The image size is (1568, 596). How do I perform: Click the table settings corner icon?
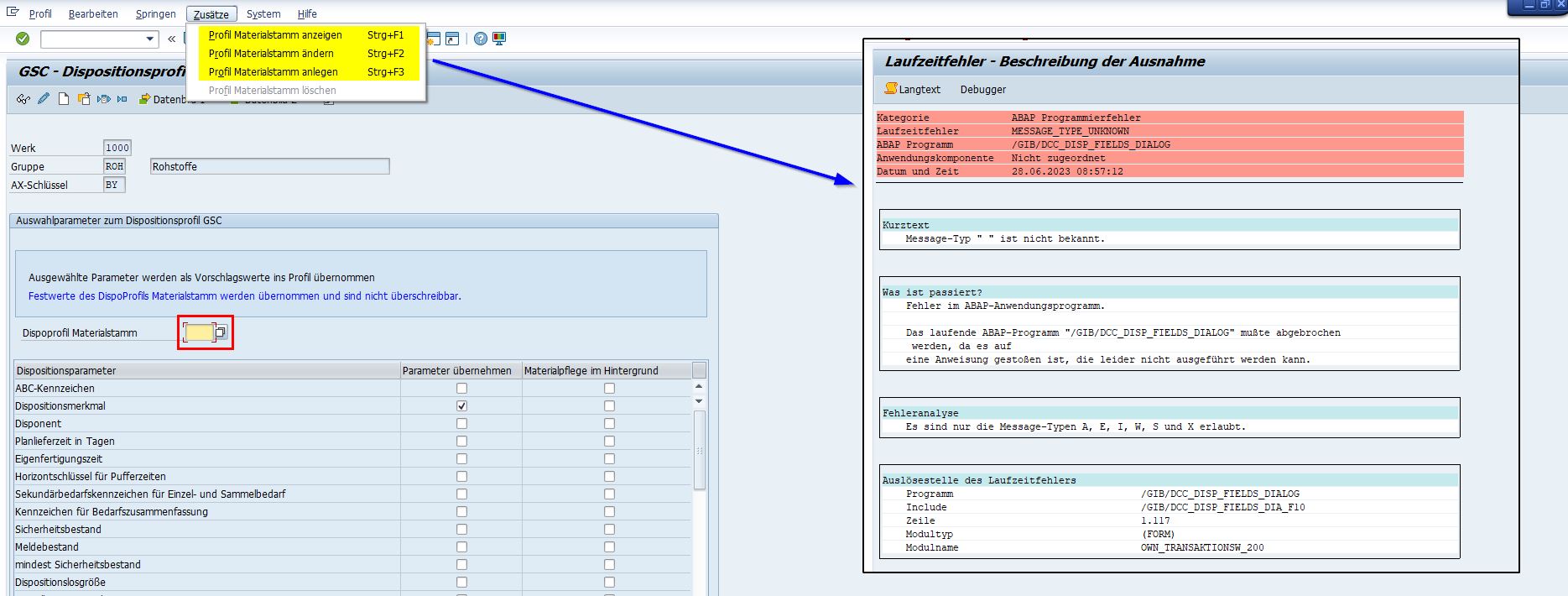(699, 370)
